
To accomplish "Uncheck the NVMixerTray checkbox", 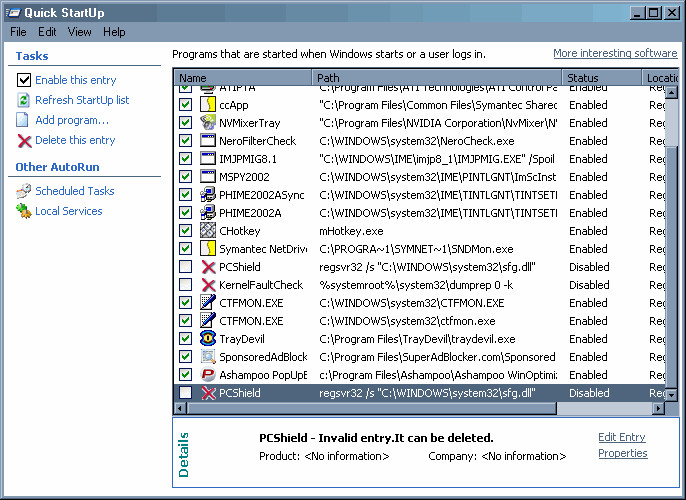I will (186, 123).
